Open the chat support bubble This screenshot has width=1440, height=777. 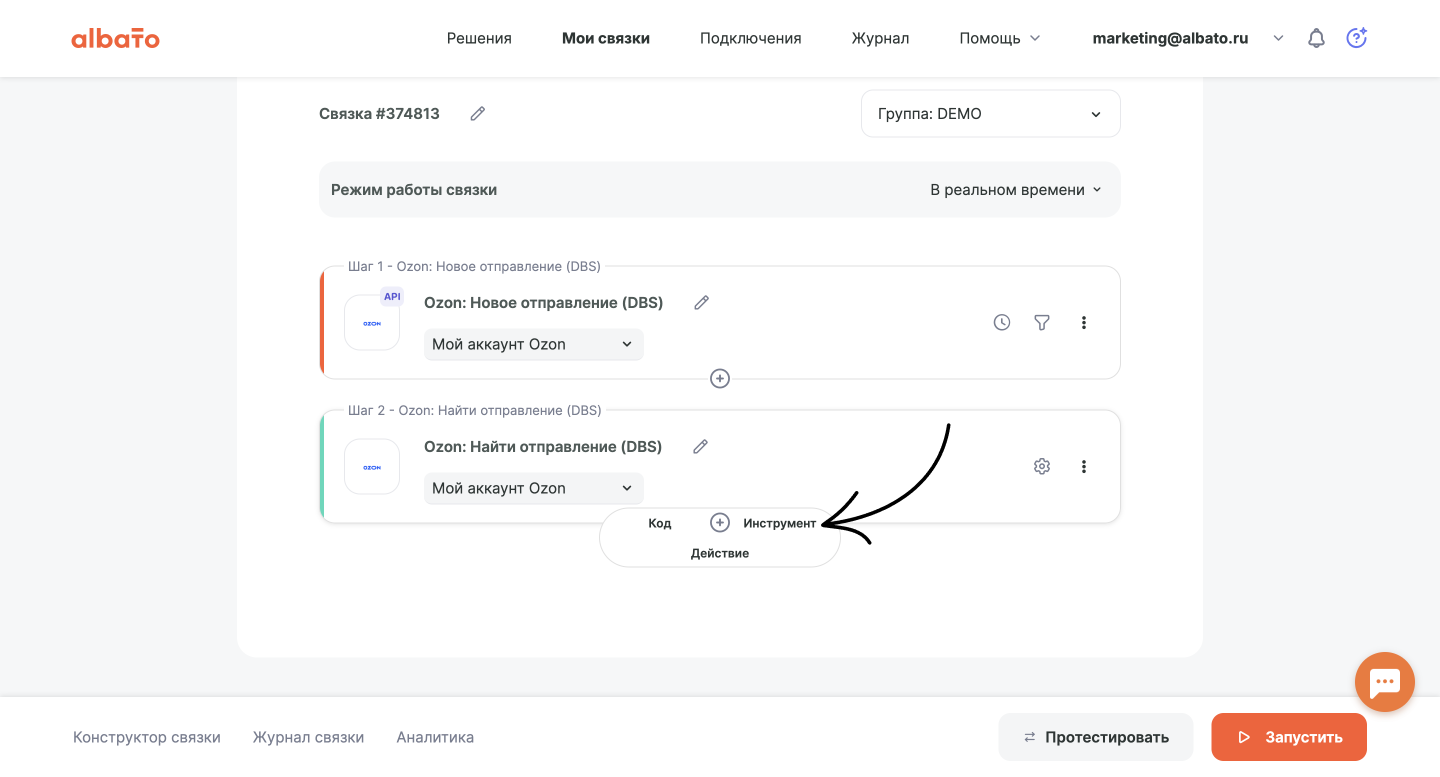pyautogui.click(x=1385, y=682)
